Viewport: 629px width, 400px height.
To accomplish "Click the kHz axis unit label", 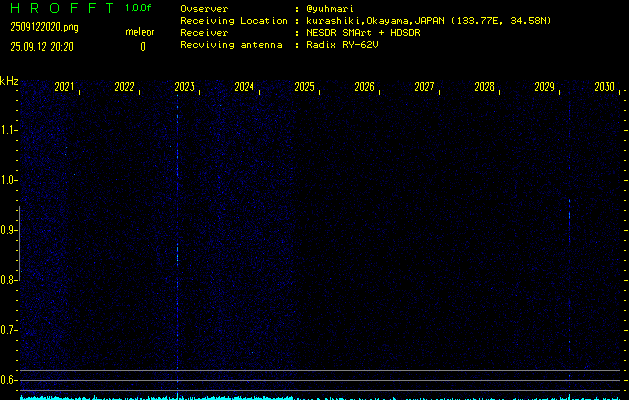I will (x=9, y=81).
